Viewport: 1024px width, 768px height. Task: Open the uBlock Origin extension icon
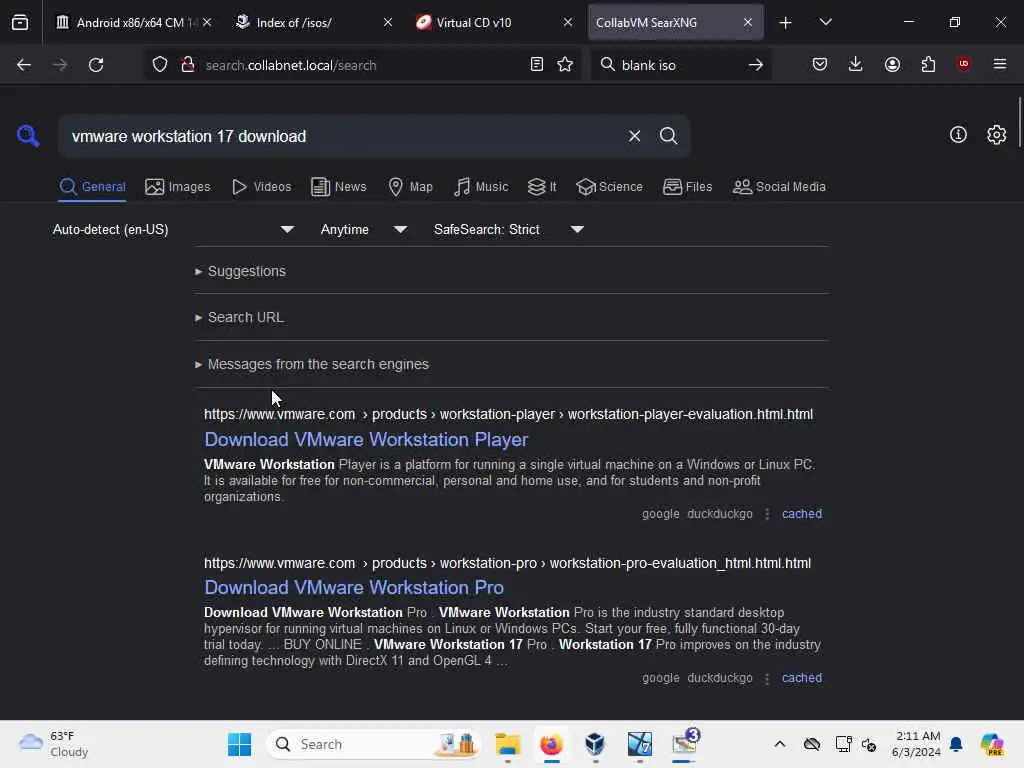coord(964,64)
